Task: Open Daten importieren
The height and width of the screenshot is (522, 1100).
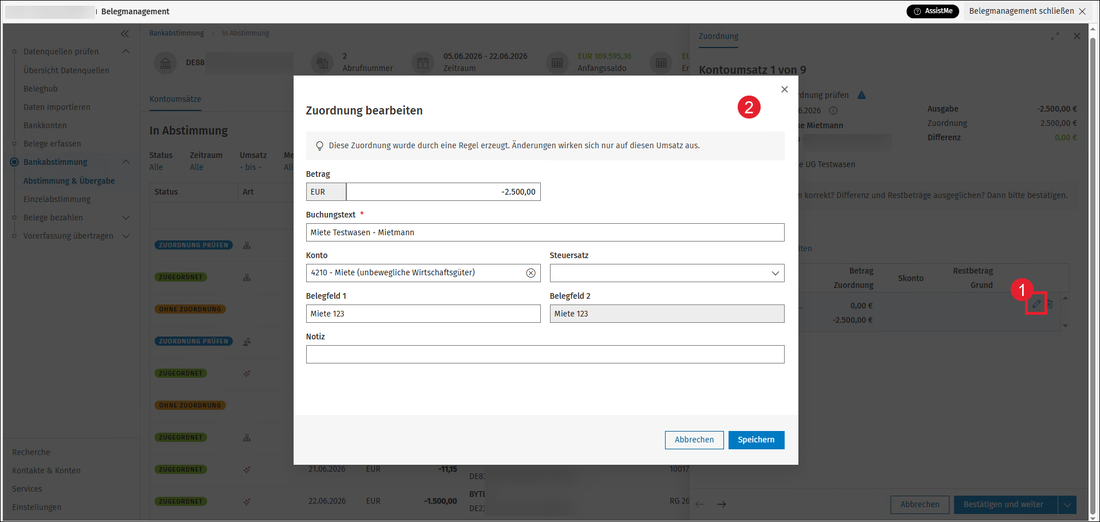Action: coord(57,107)
